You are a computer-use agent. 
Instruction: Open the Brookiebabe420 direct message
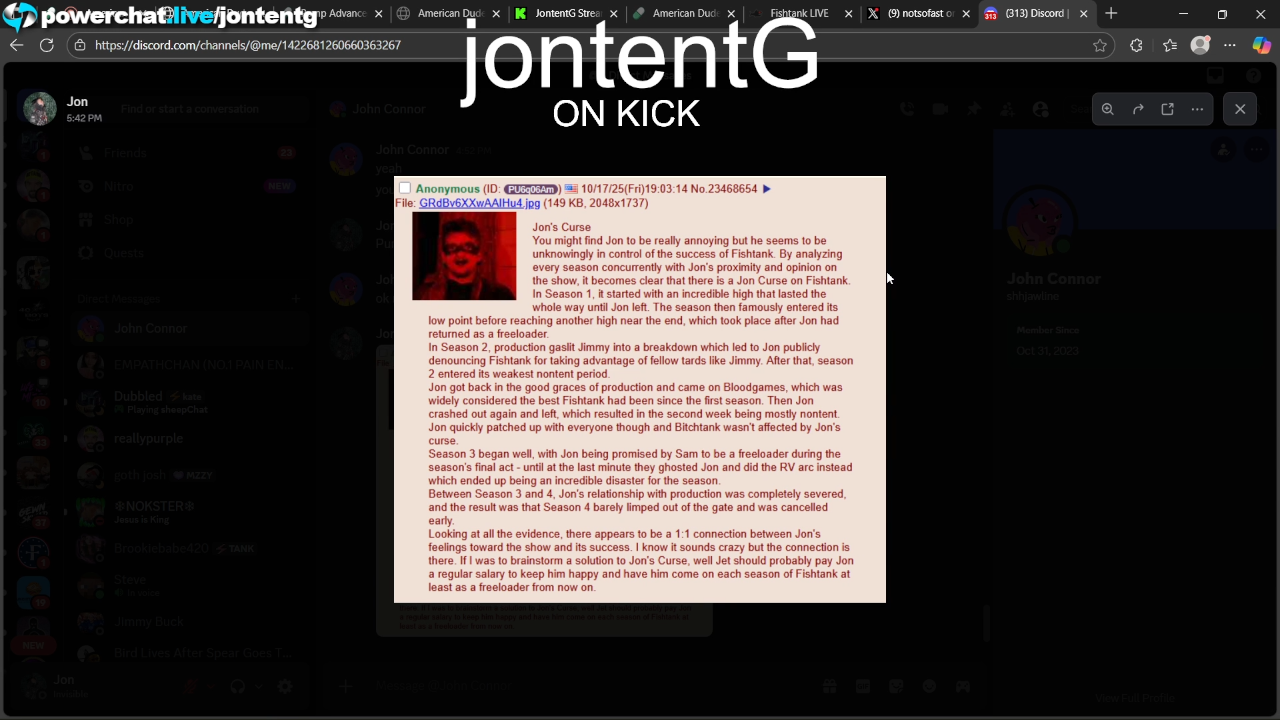pyautogui.click(x=189, y=548)
